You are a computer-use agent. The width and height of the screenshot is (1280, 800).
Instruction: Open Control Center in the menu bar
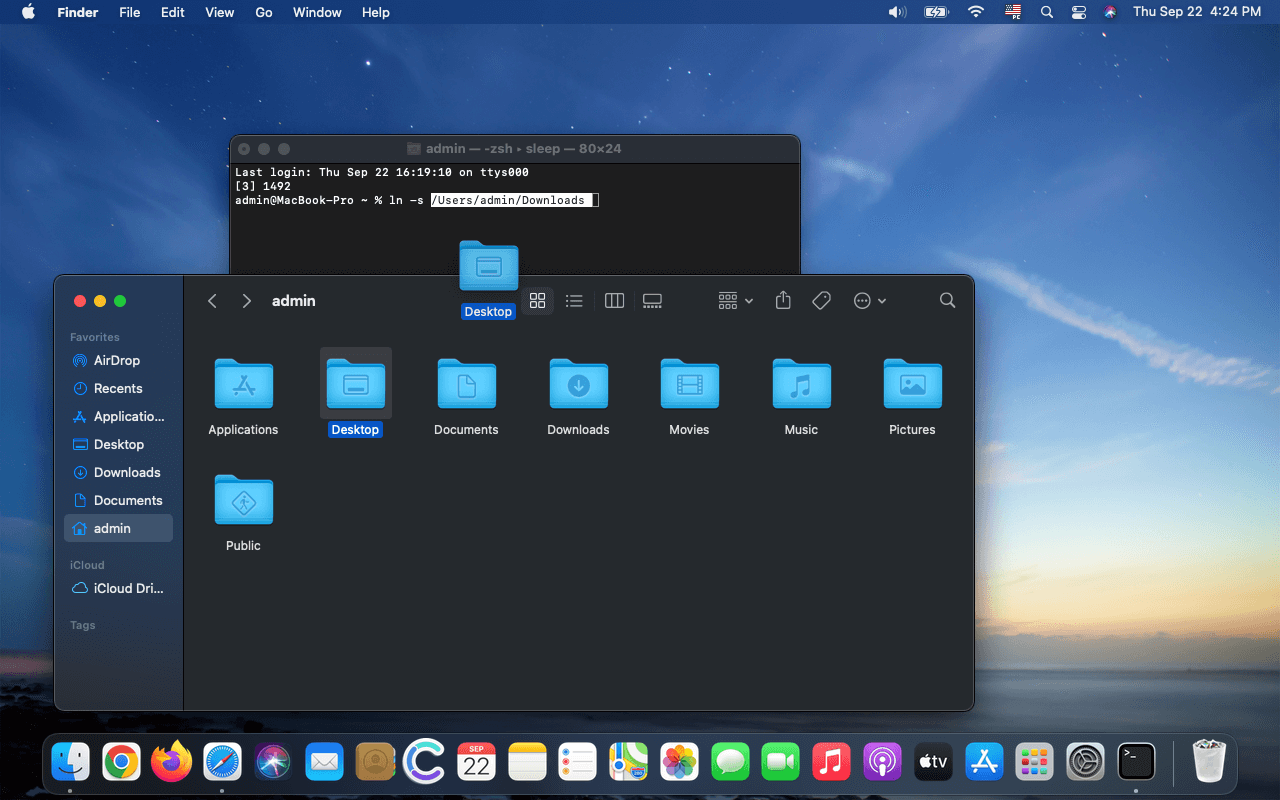pyautogui.click(x=1078, y=12)
